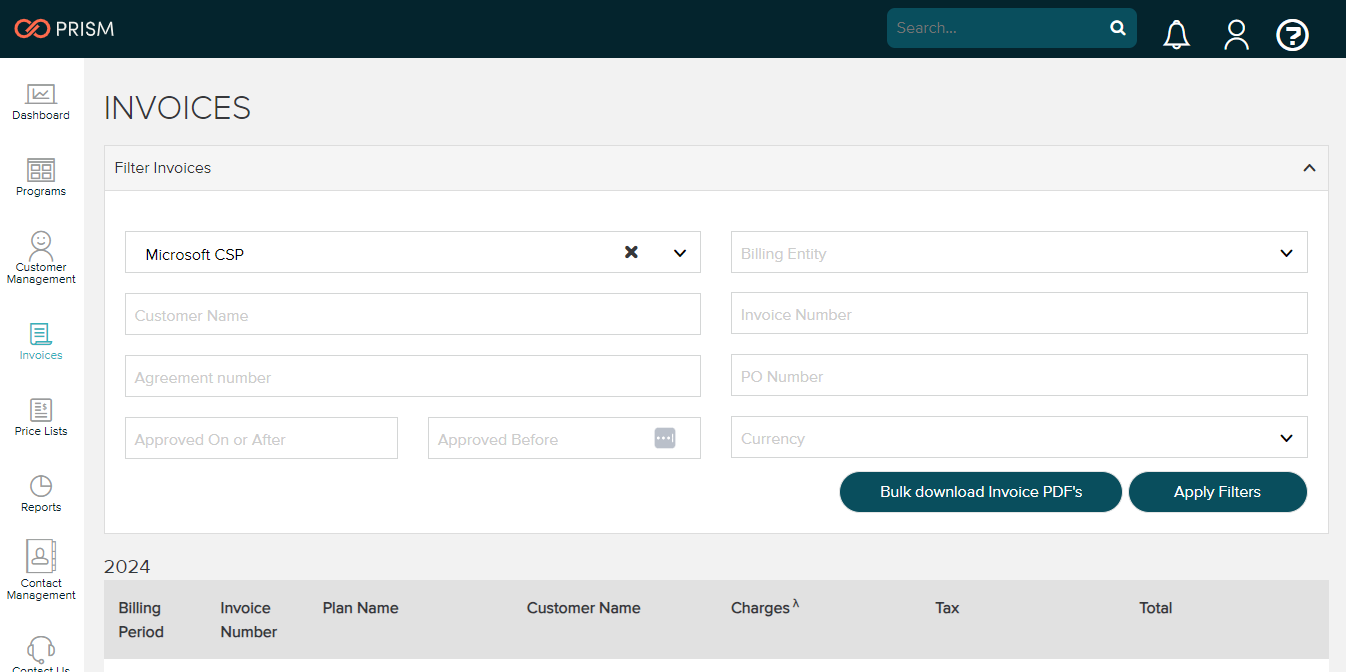The image size is (1346, 672).
Task: Click the PRISM logo
Action: point(64,29)
